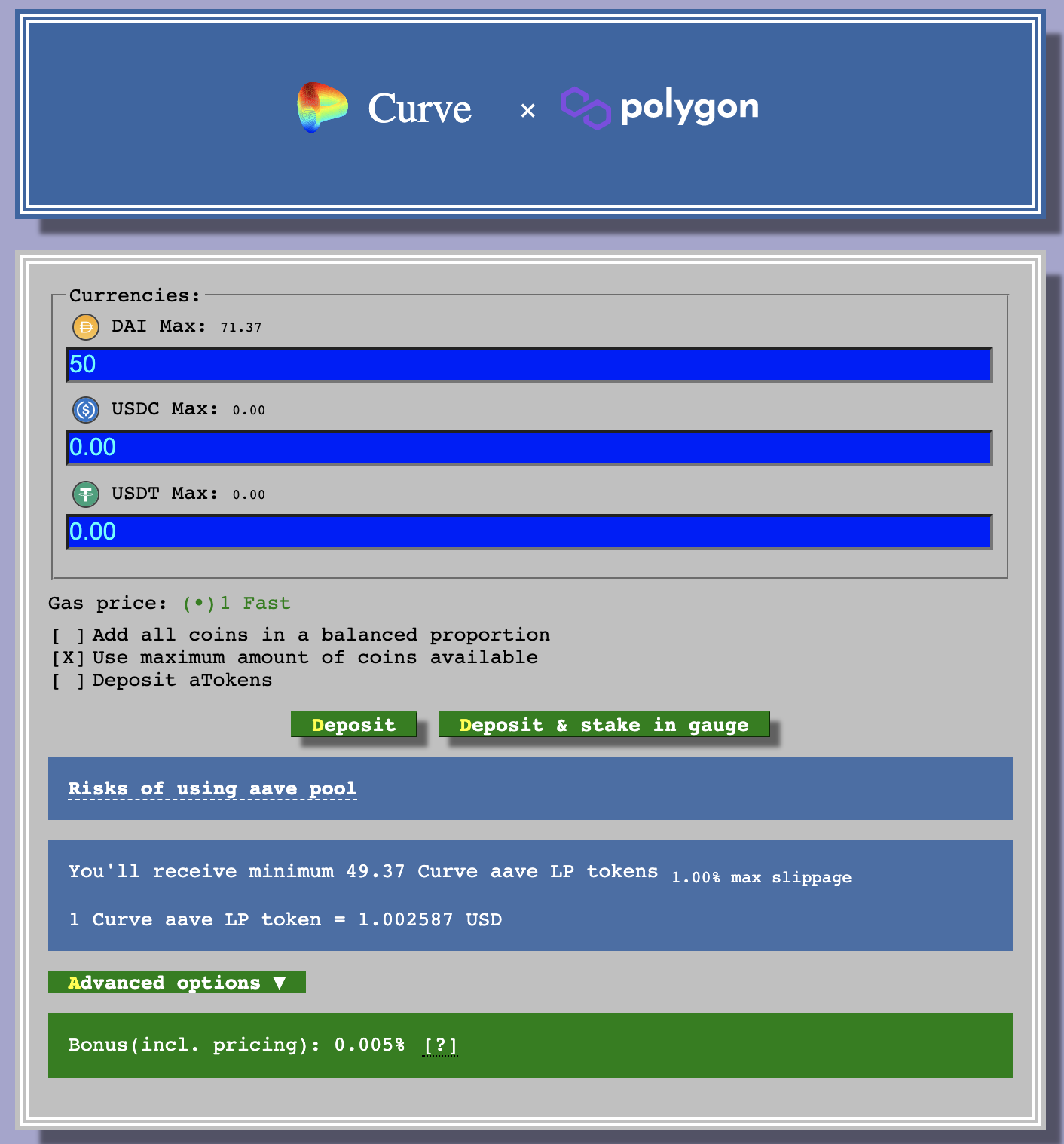Open Risks of using aave pool link
This screenshot has width=1064, height=1144.
[212, 789]
